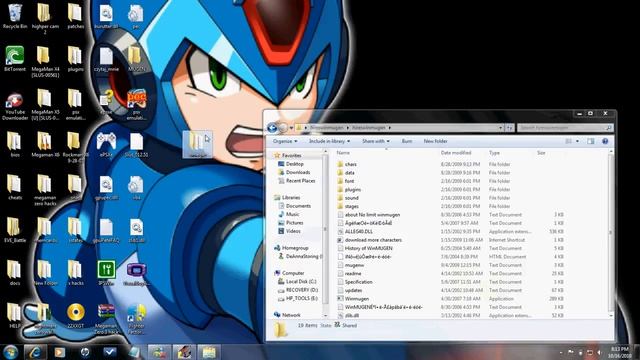This screenshot has height=360, width=640.
Task: Sort by Type column header
Action: click(x=494, y=153)
